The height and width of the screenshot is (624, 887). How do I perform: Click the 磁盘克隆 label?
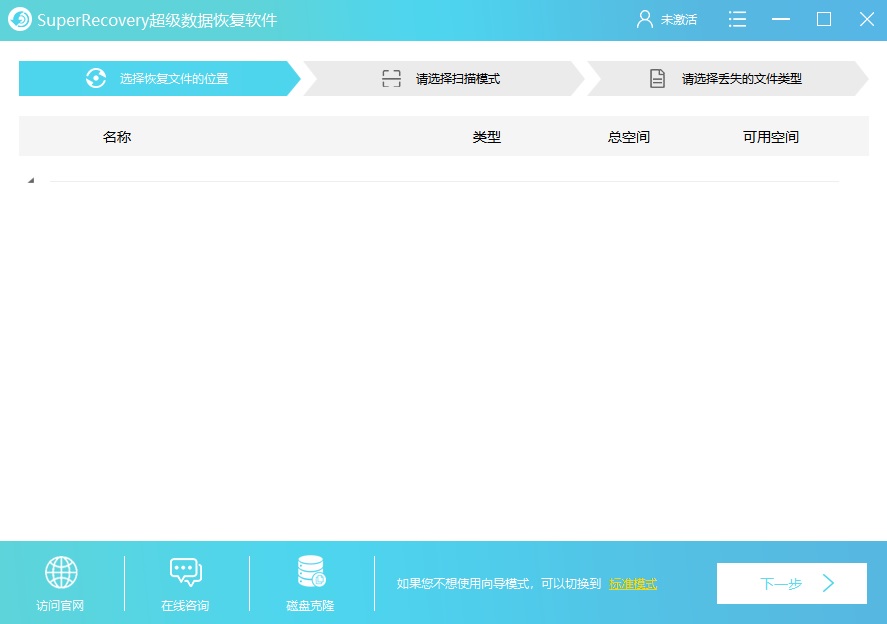310,606
